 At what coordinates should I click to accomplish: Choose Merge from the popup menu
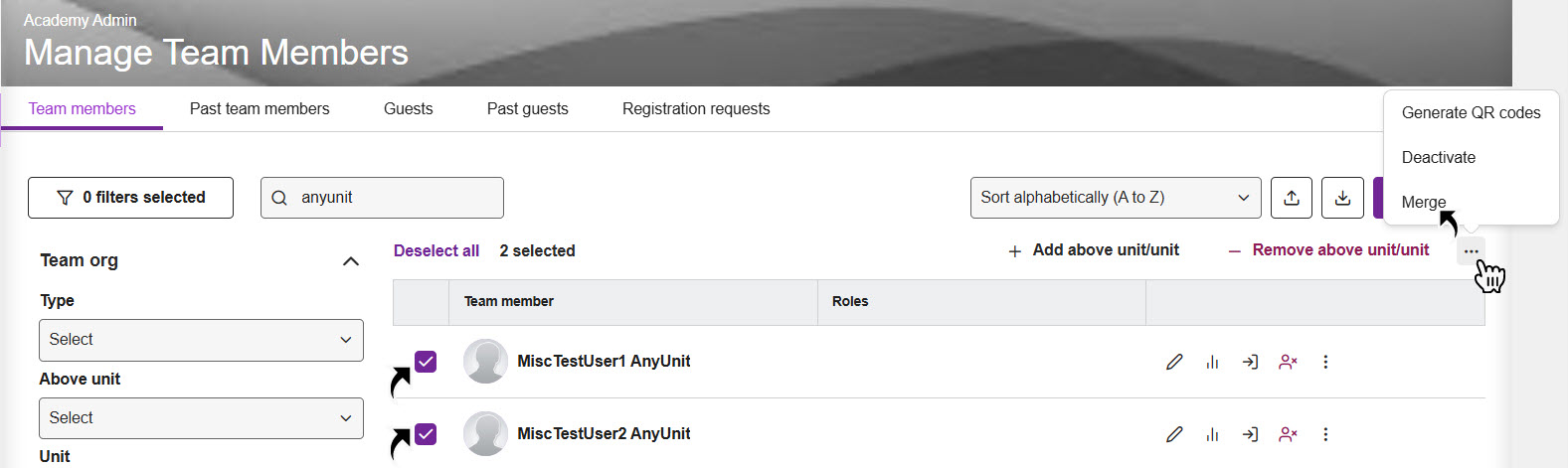coord(1424,202)
